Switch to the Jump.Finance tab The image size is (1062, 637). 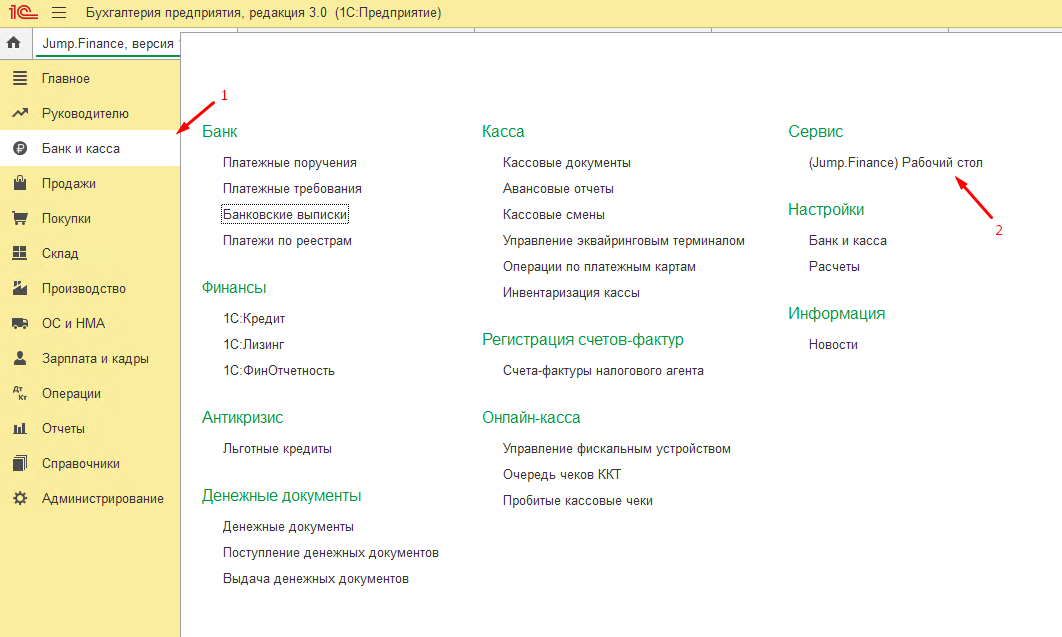tap(108, 44)
